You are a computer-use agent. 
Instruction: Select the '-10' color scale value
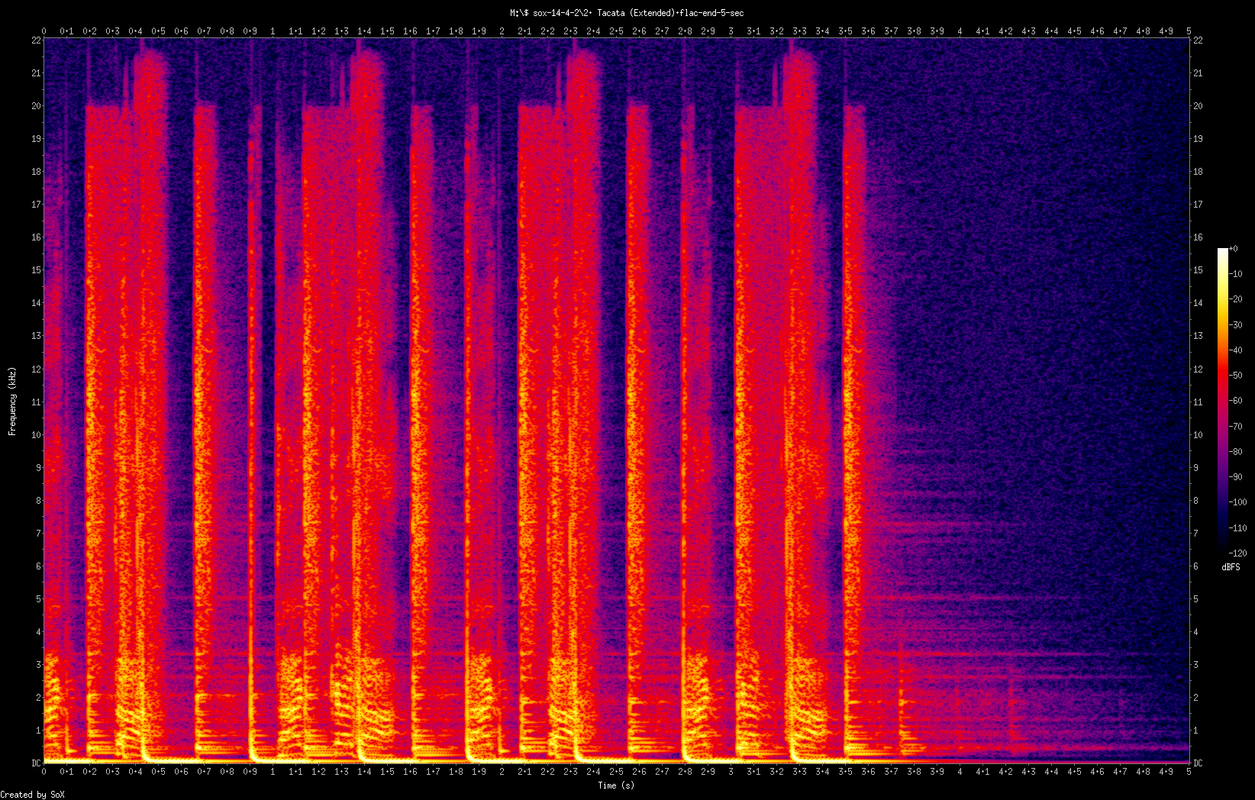1236,274
